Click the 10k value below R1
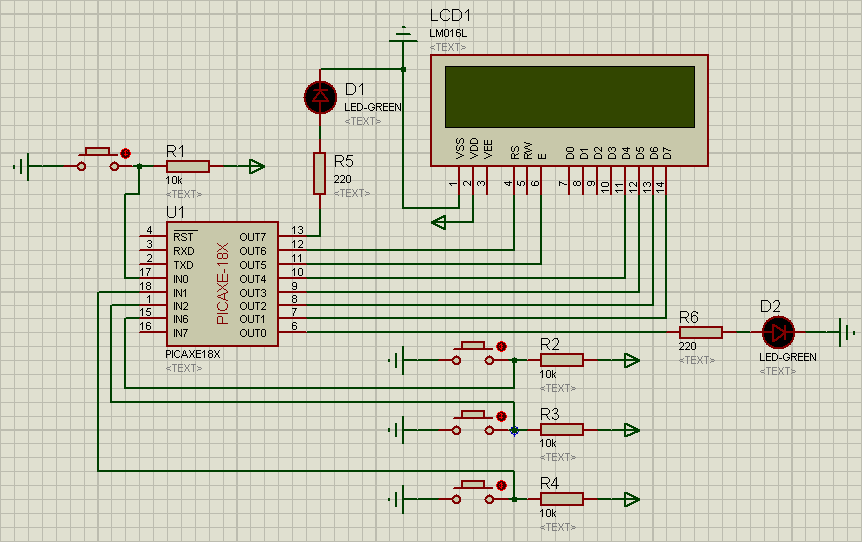Viewport: 862px width, 542px height. click(174, 180)
